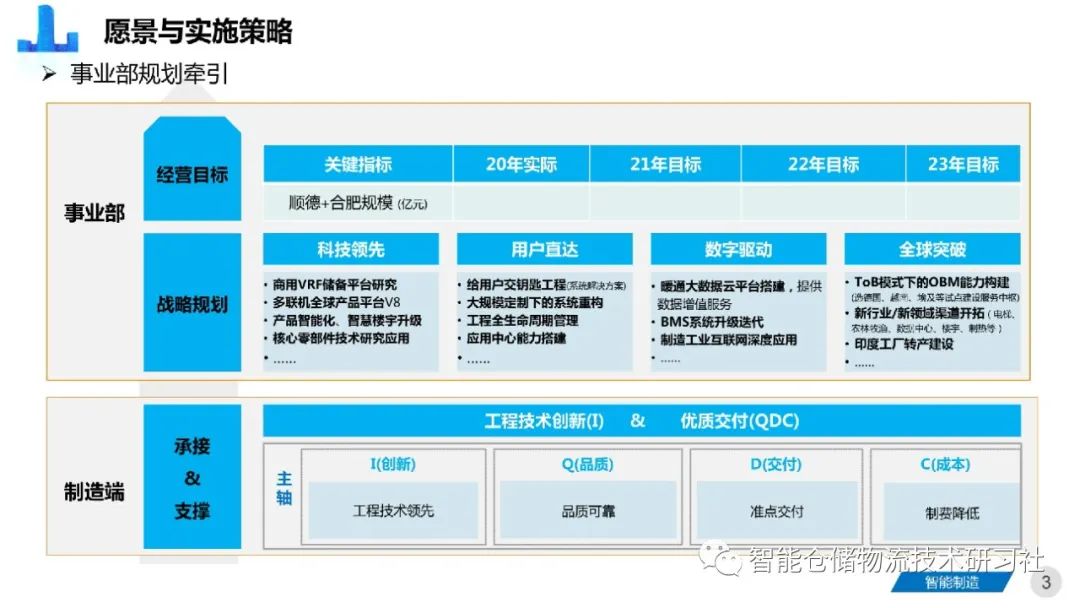Image resolution: width=1080 pixels, height=608 pixels.
Task: Click the 20年实际 column header
Action: 521,164
